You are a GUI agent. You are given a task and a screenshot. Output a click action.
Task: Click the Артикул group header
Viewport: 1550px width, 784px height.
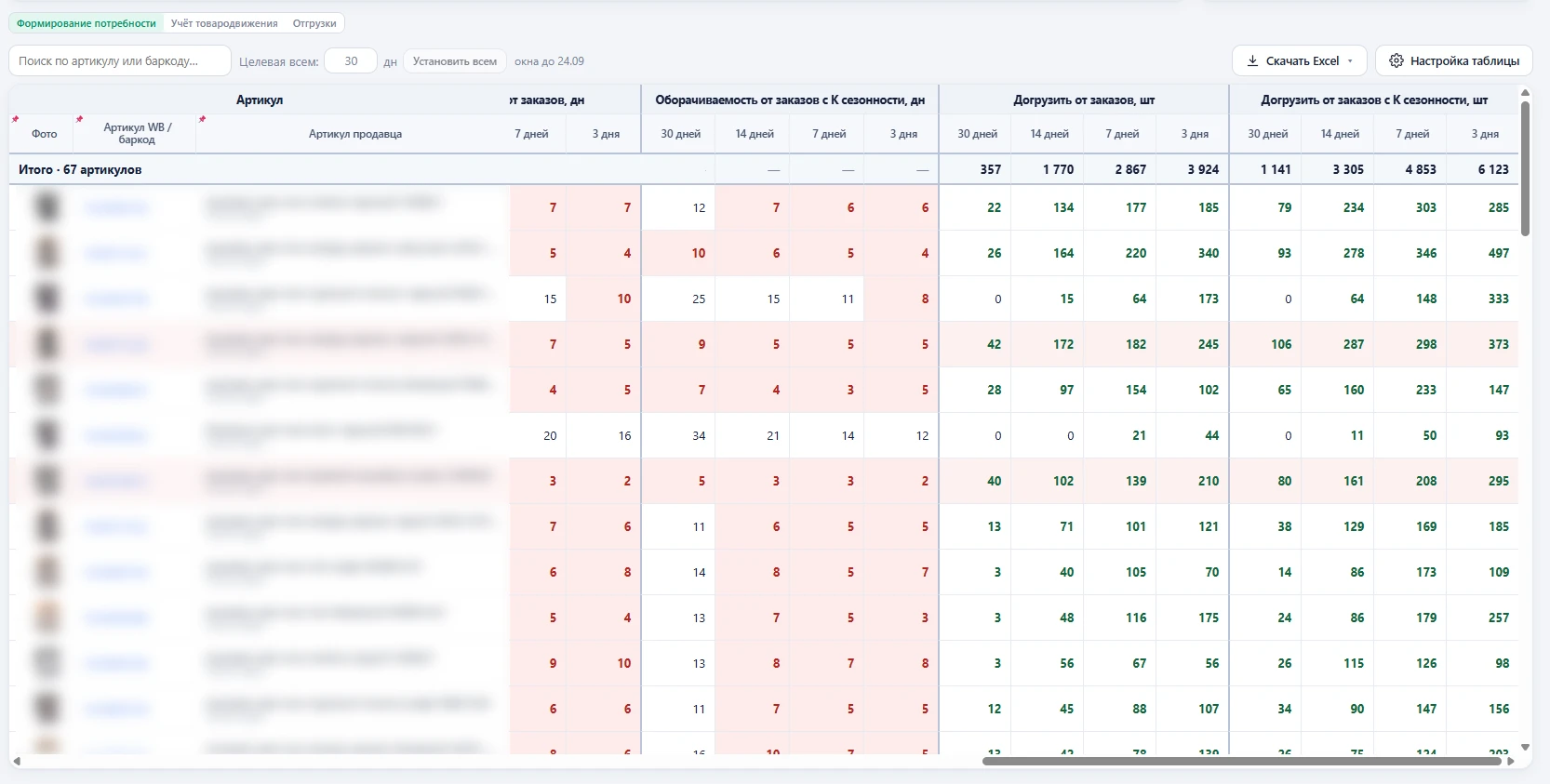tap(260, 100)
